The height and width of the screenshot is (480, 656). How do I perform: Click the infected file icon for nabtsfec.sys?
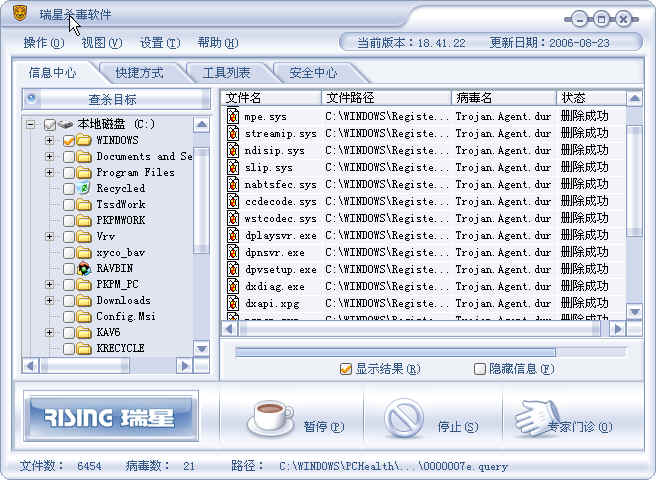coord(233,184)
